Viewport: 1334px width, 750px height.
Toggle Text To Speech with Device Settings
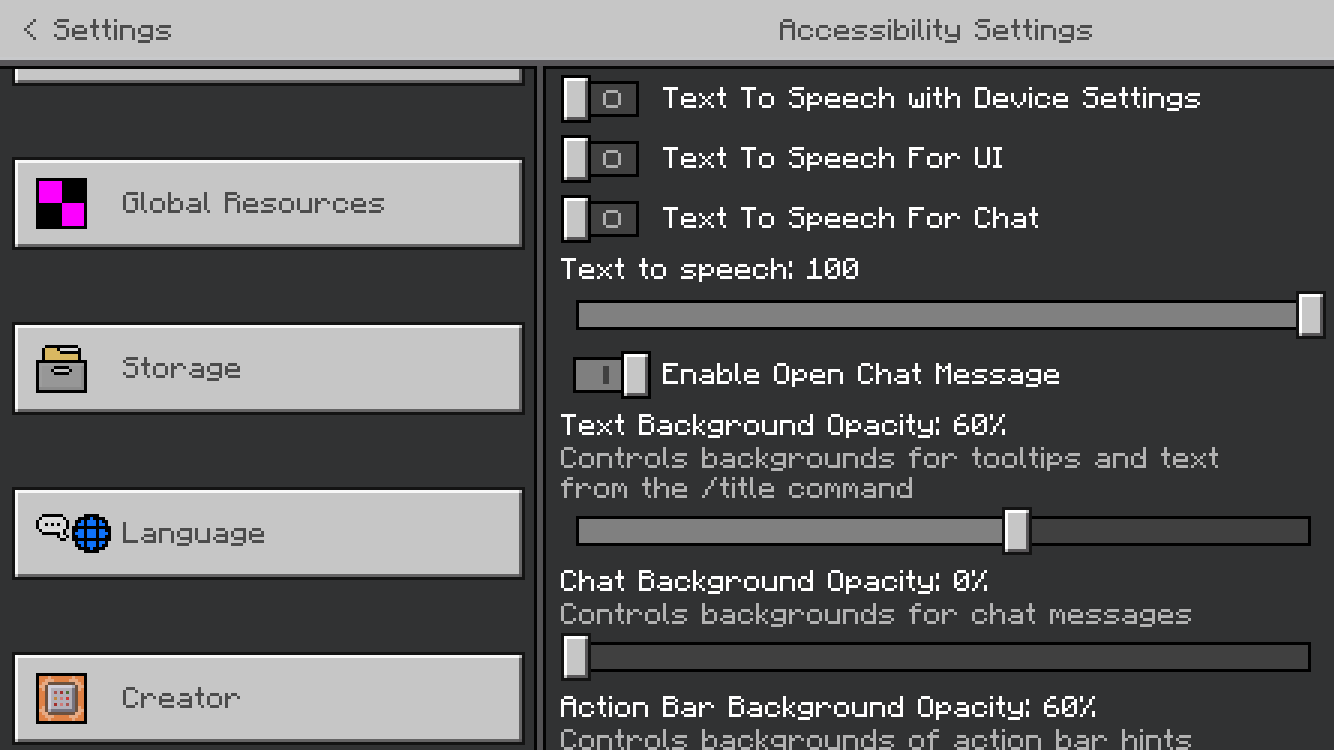pyautogui.click(x=599, y=99)
